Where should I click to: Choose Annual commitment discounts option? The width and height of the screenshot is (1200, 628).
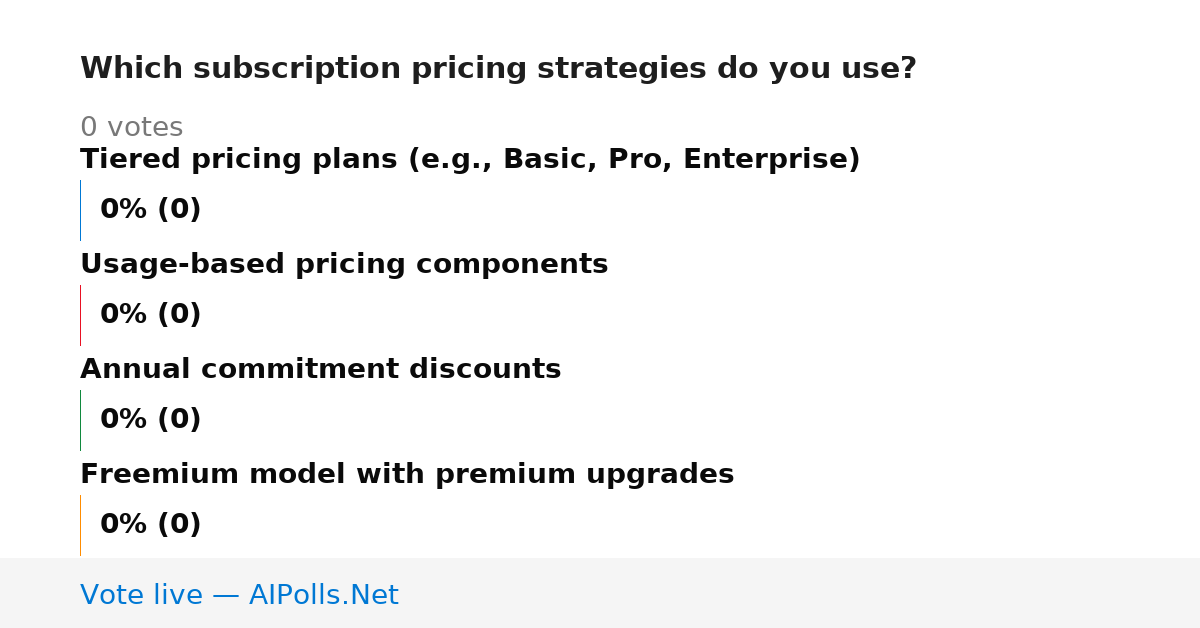click(x=320, y=370)
